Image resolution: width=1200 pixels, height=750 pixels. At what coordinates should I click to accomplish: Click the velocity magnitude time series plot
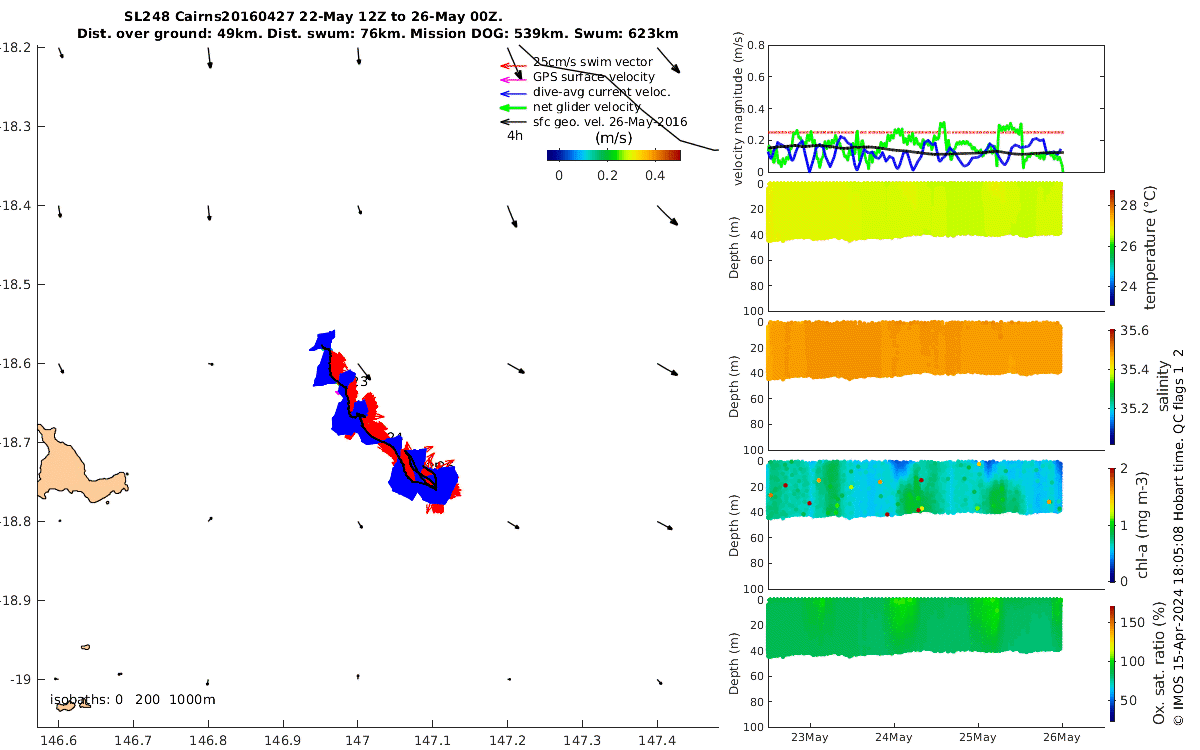[935, 108]
